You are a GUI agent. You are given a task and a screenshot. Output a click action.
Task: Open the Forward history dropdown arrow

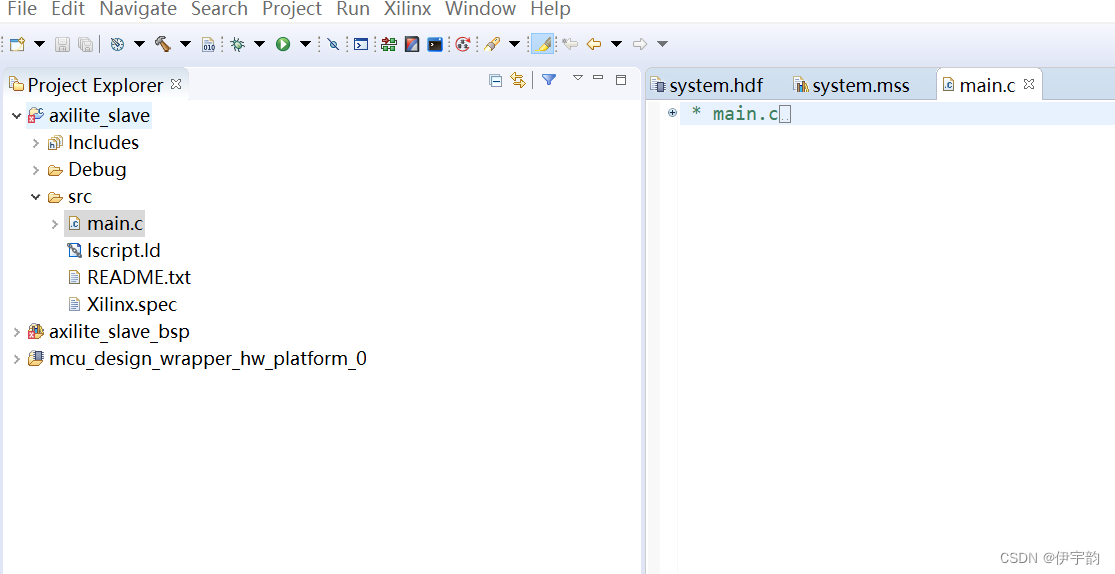click(x=662, y=44)
